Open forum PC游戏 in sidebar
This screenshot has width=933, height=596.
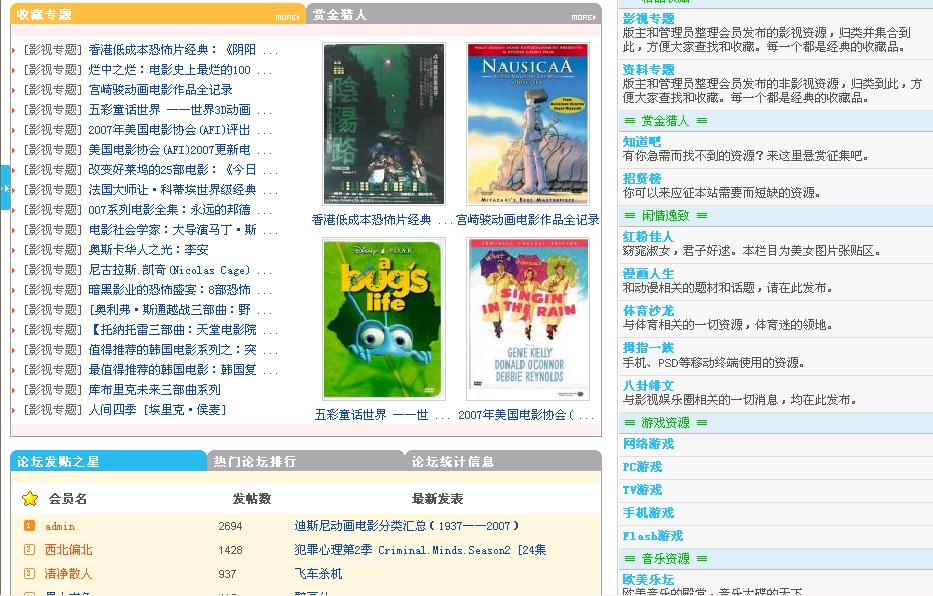click(x=643, y=467)
